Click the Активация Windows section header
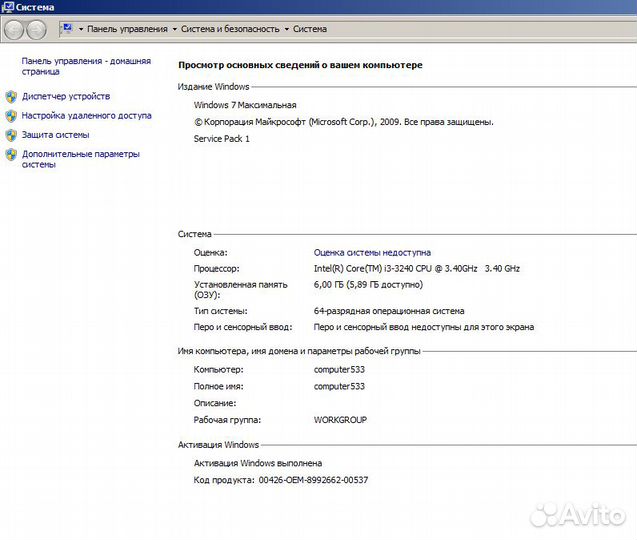Viewport: 637px width, 540px height. coord(218,445)
